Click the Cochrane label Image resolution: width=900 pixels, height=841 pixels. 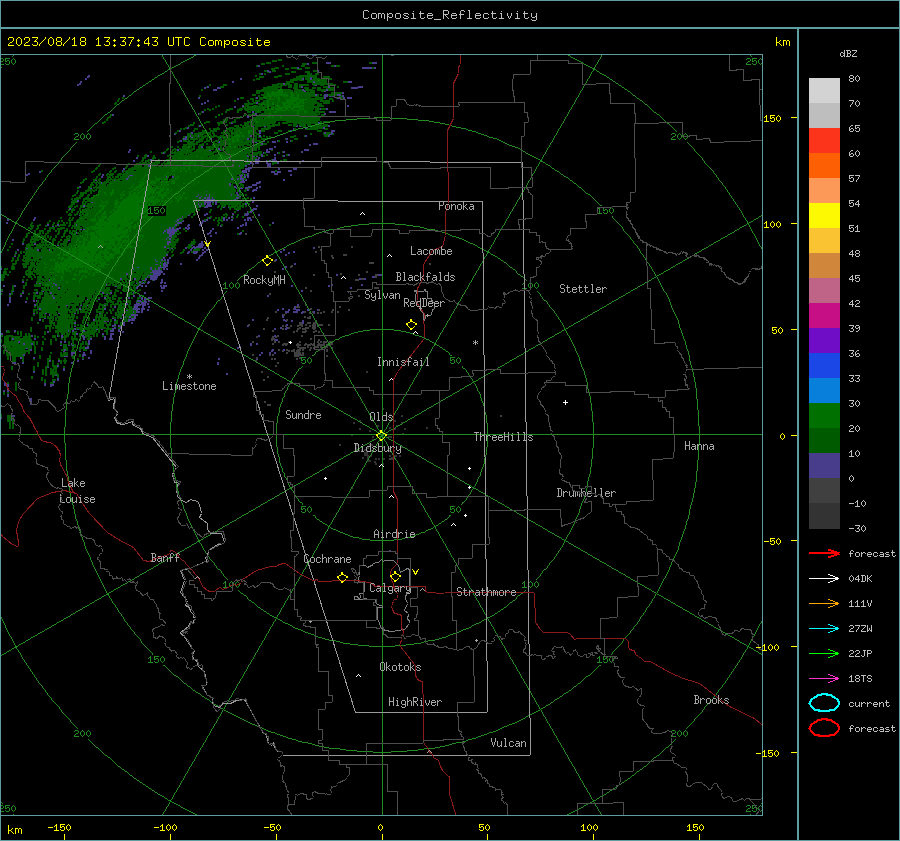pyautogui.click(x=327, y=559)
